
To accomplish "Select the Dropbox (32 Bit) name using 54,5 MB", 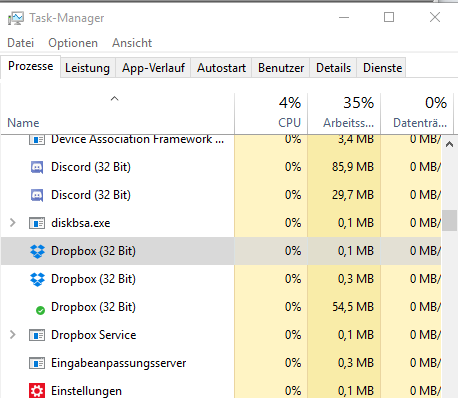I will click(x=93, y=307).
